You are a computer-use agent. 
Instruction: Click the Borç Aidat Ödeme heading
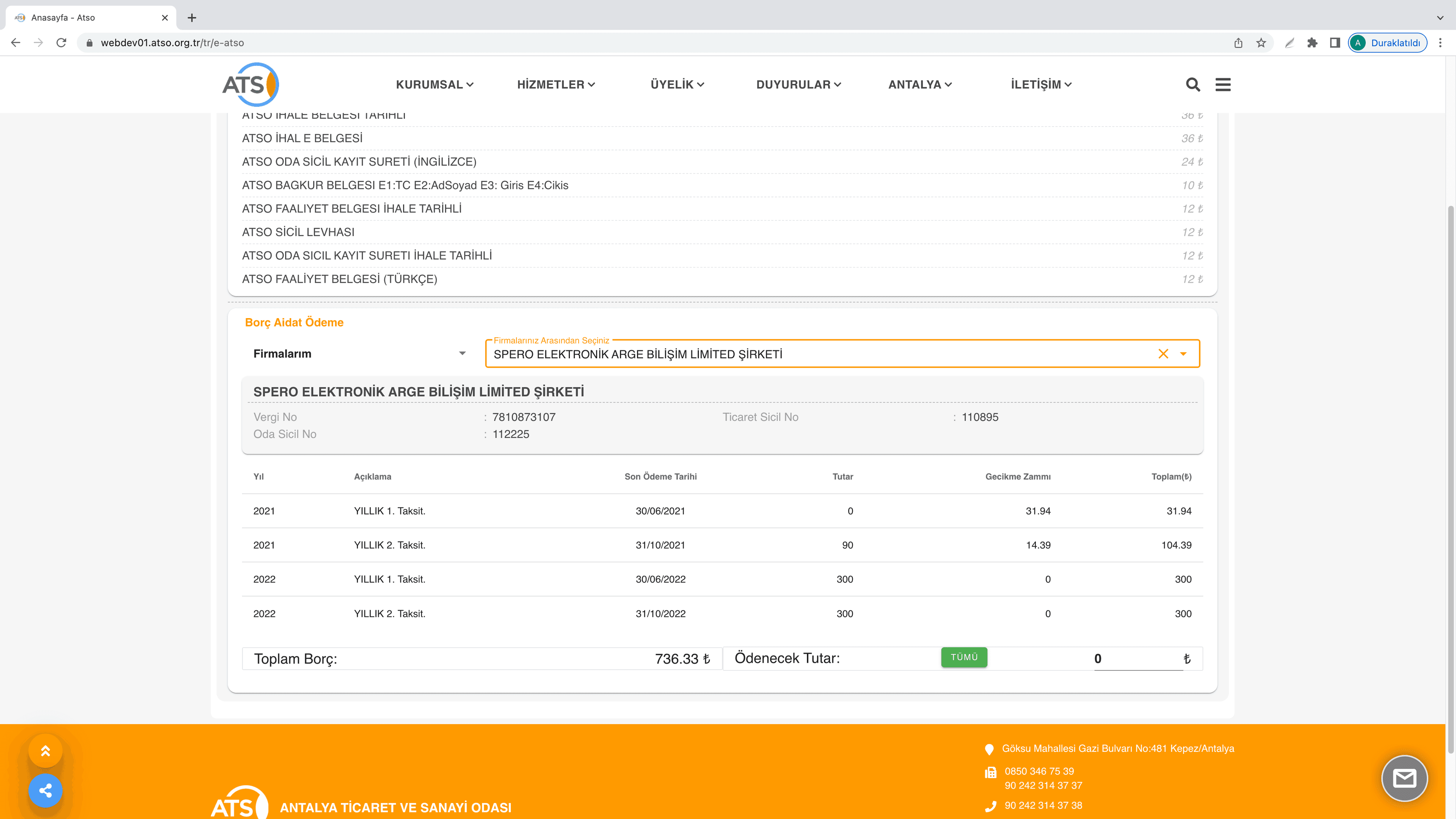pyautogui.click(x=294, y=322)
